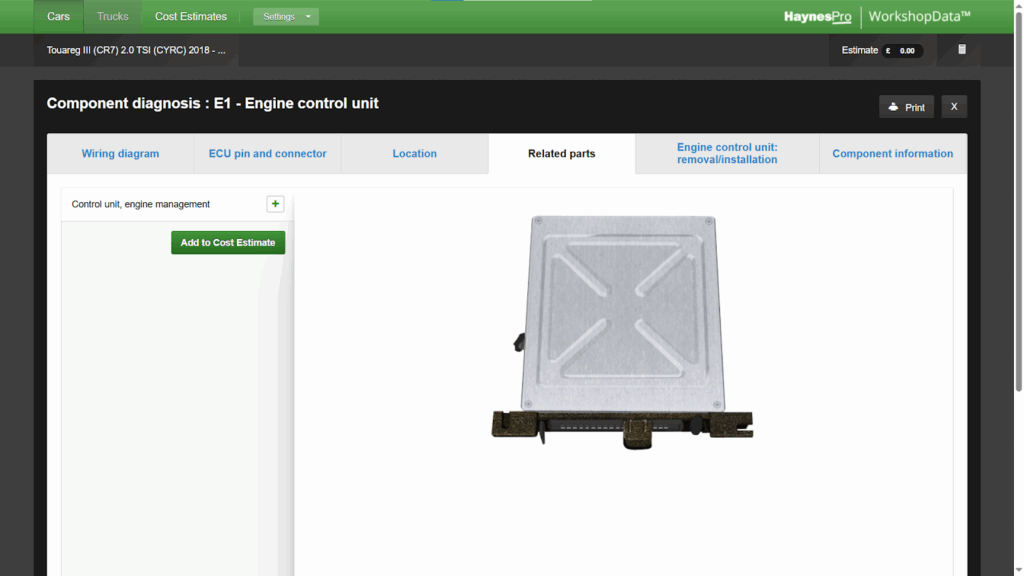This screenshot has width=1024, height=576.
Task: Select the HaynesPro logo
Action: (817, 16)
